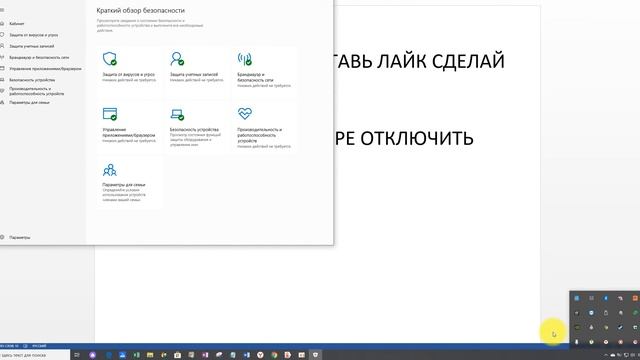Click the Bluetooth icon in tray overflow popup

[606, 298]
